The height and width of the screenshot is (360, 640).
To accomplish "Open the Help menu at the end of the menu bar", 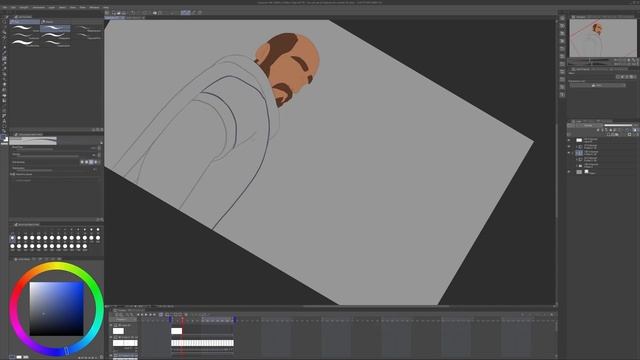I will point(106,7).
